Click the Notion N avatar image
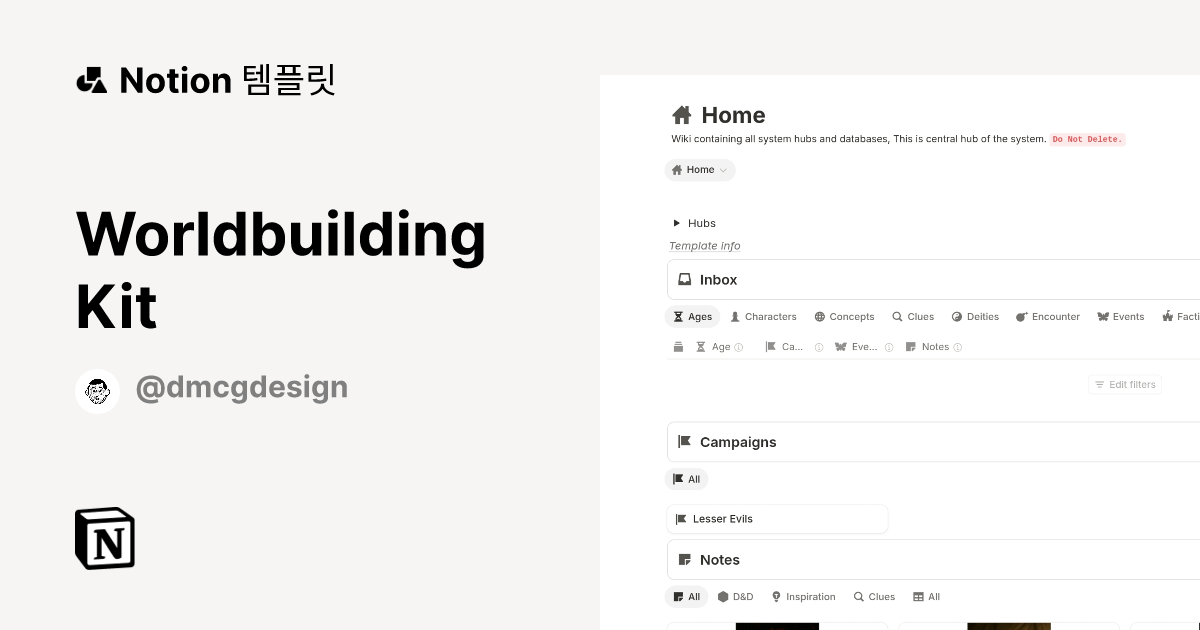 104,538
